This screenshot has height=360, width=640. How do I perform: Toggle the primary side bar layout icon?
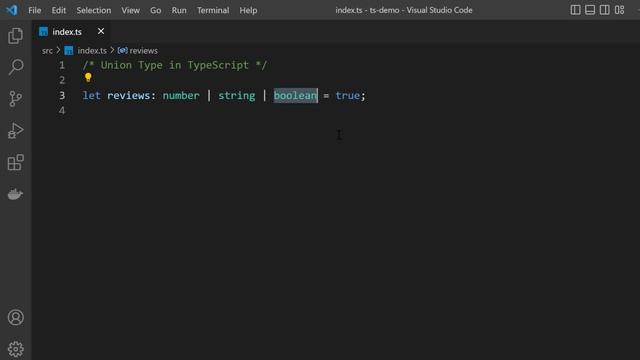click(x=575, y=10)
